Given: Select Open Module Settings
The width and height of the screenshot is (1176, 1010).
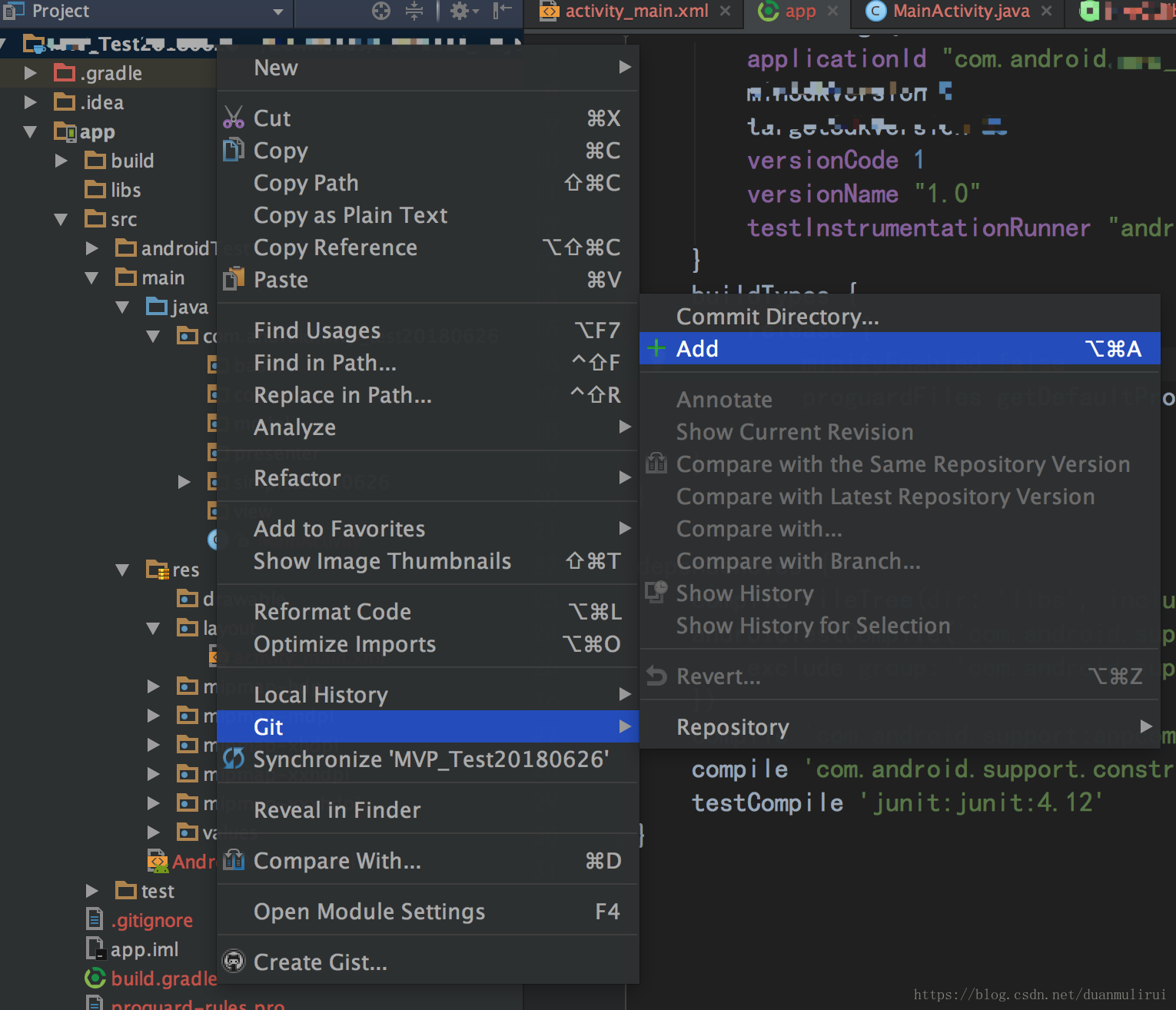Looking at the screenshot, I should [428, 912].
